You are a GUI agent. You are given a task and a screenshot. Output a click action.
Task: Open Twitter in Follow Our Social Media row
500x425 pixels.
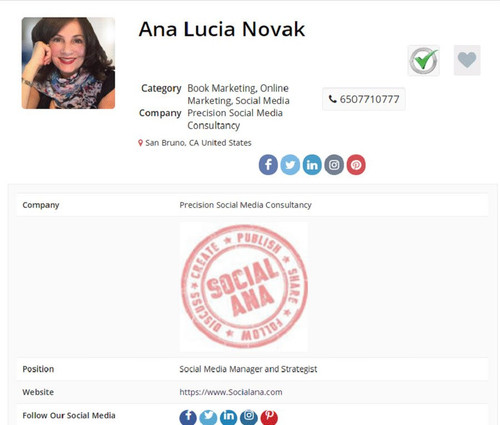point(208,417)
